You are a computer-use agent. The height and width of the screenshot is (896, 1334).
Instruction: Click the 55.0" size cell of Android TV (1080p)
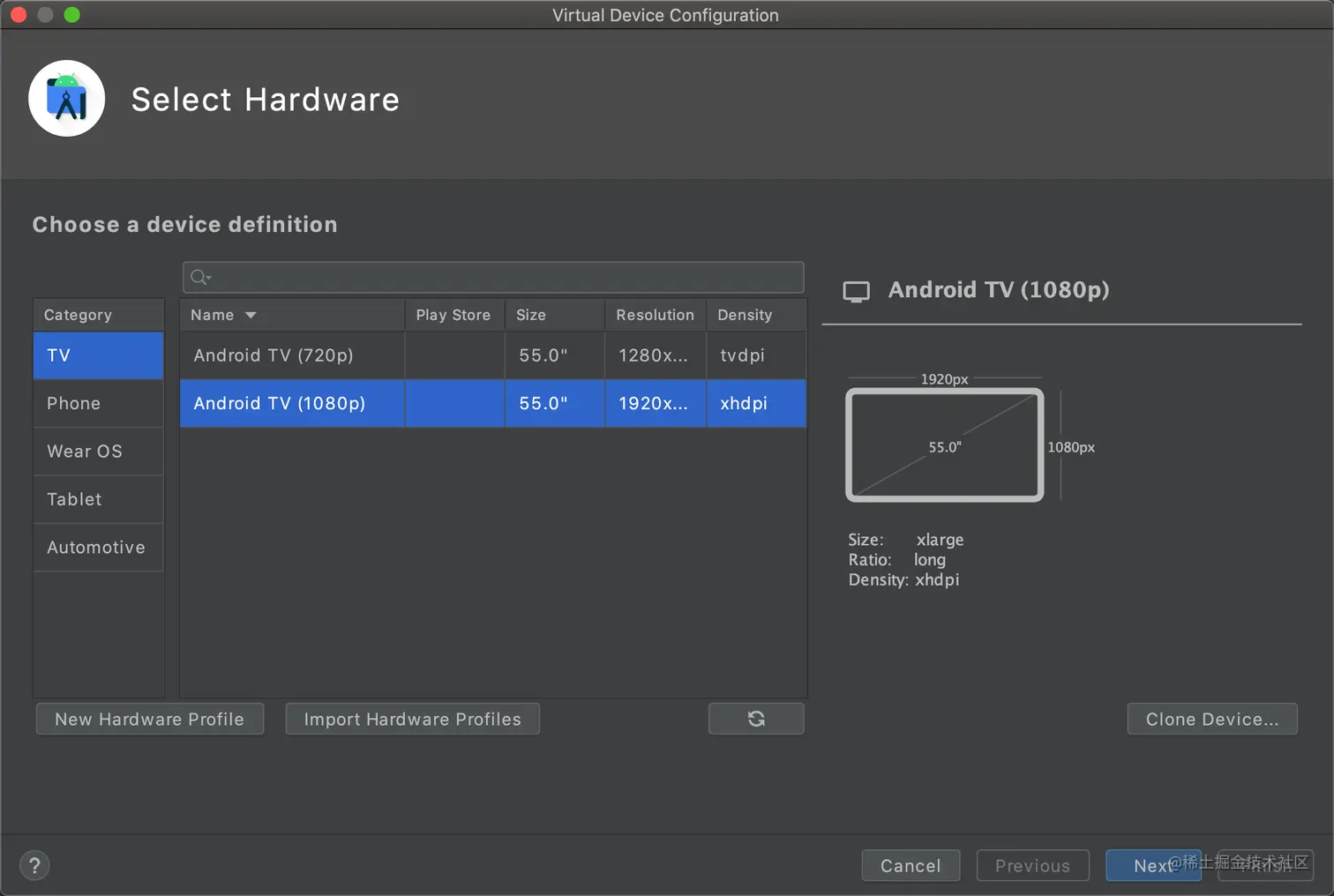pyautogui.click(x=555, y=403)
